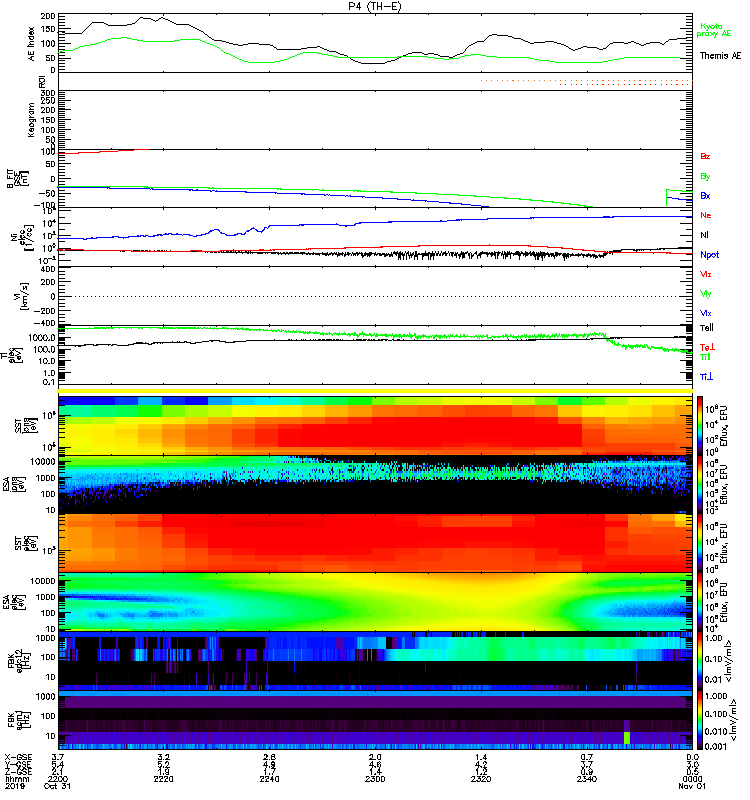The image size is (750, 800).
Task: Click the 2200 time tick label
Action: (x=58, y=779)
